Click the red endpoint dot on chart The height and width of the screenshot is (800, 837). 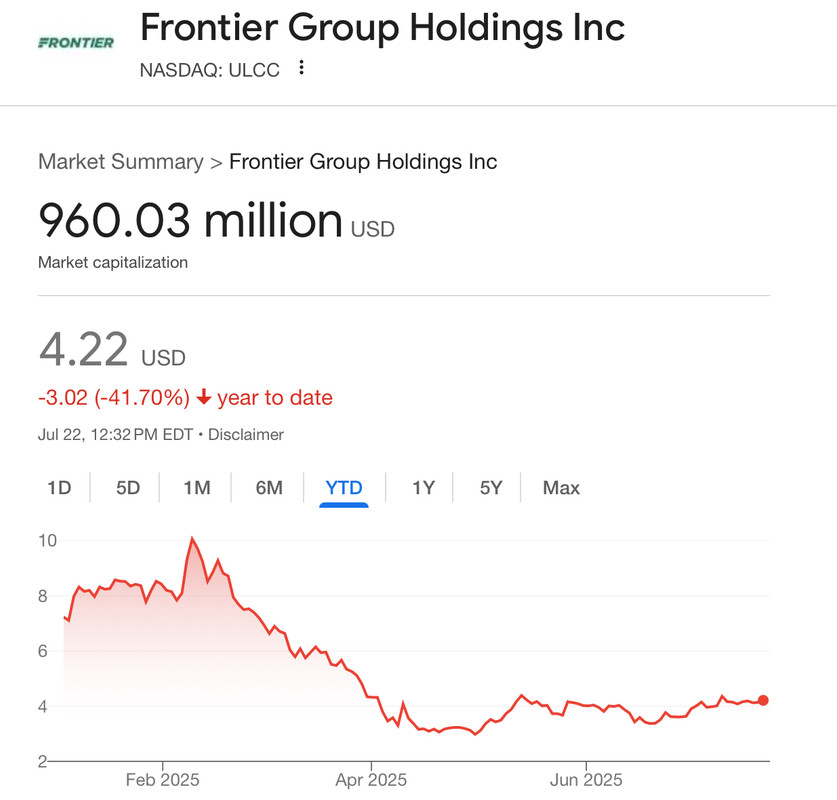pyautogui.click(x=763, y=700)
